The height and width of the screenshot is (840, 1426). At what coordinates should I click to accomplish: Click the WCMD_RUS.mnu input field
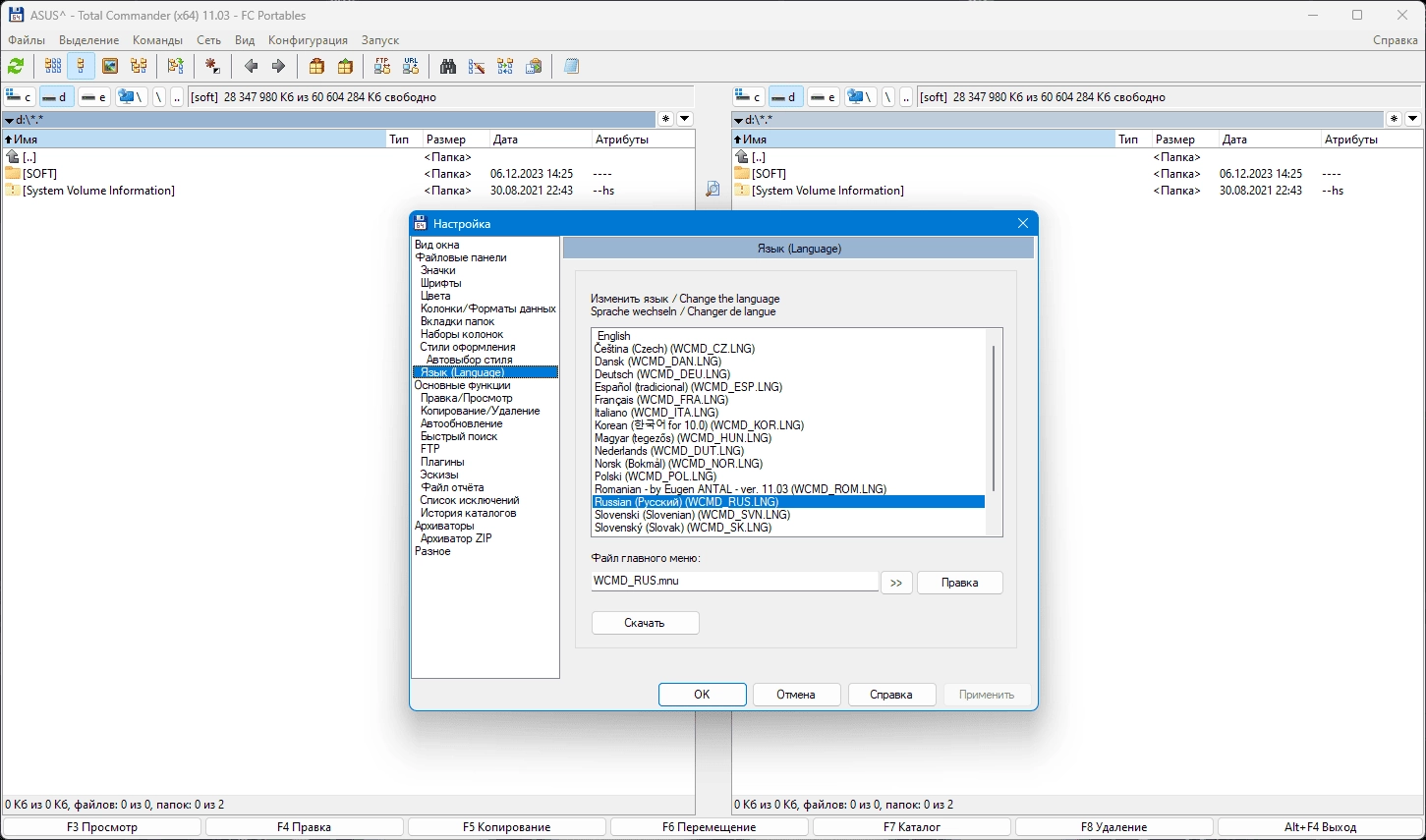tap(734, 581)
